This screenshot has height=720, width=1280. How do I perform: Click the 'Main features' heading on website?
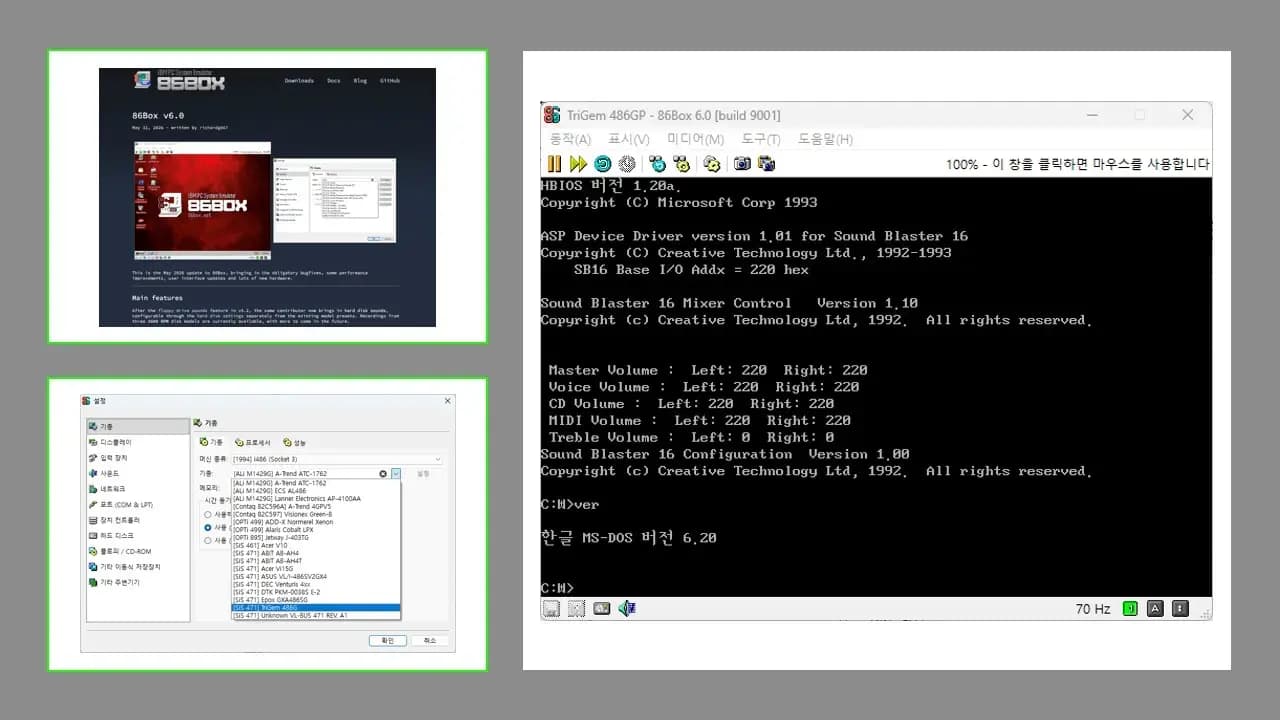coord(158,298)
